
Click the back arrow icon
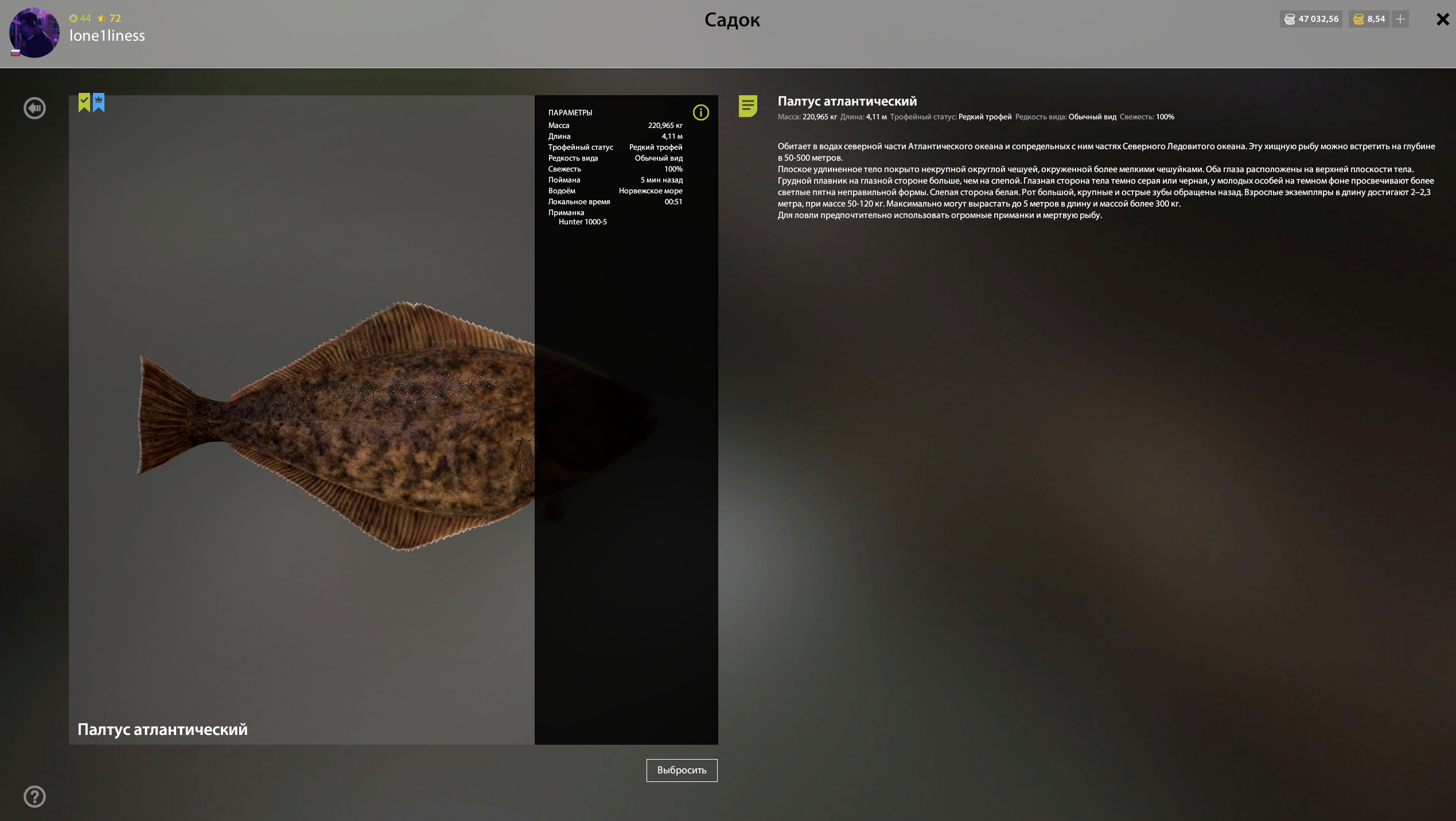(34, 108)
